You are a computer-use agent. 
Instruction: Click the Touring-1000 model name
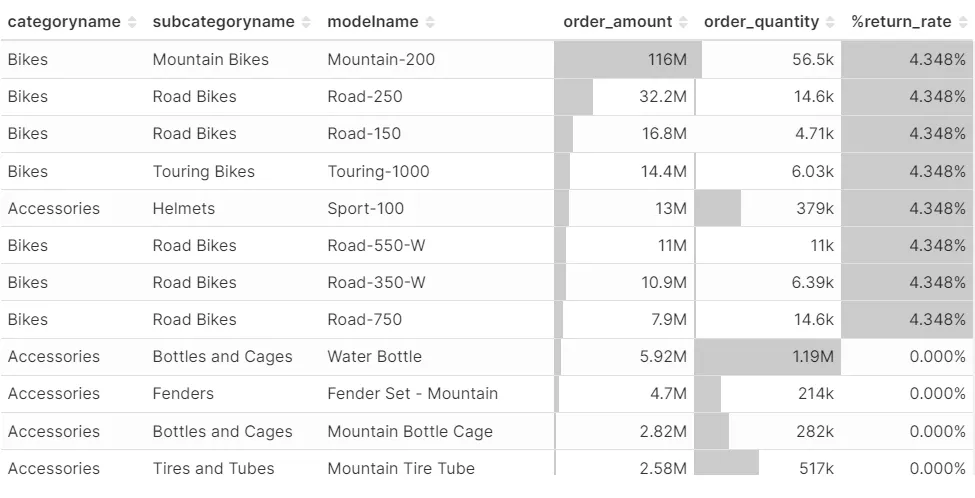click(378, 172)
